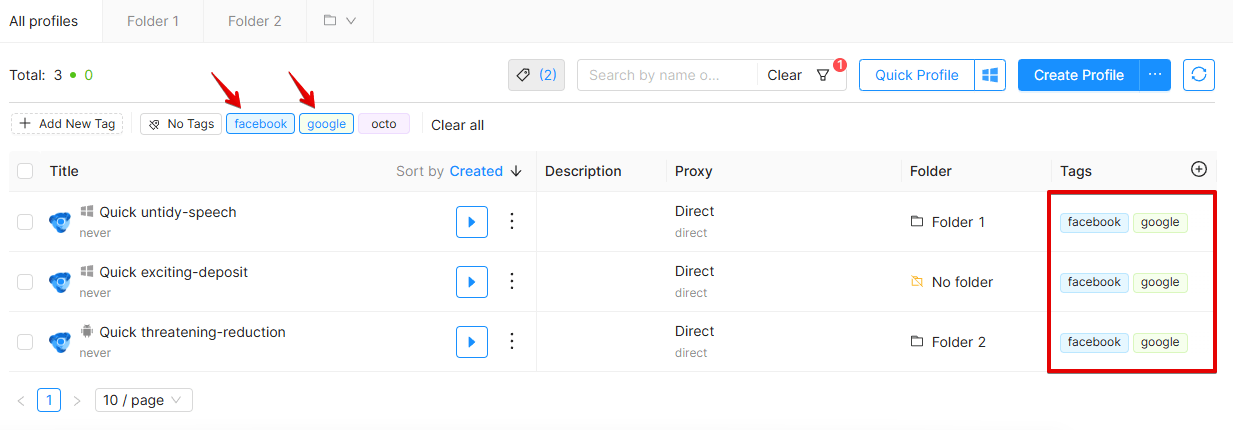Click the Description column header
The width and height of the screenshot is (1233, 430).
583,171
